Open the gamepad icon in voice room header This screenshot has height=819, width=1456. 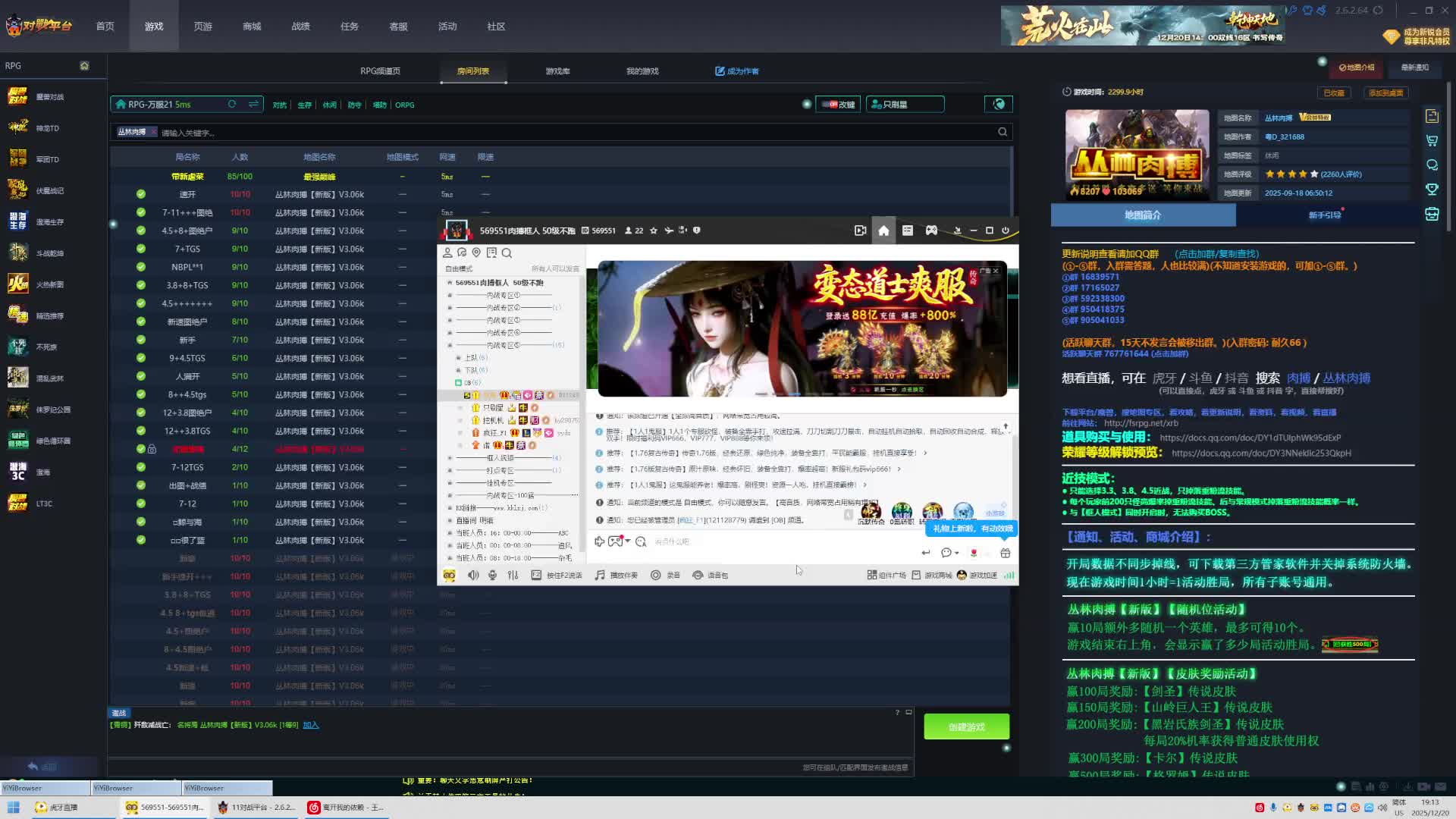click(931, 231)
